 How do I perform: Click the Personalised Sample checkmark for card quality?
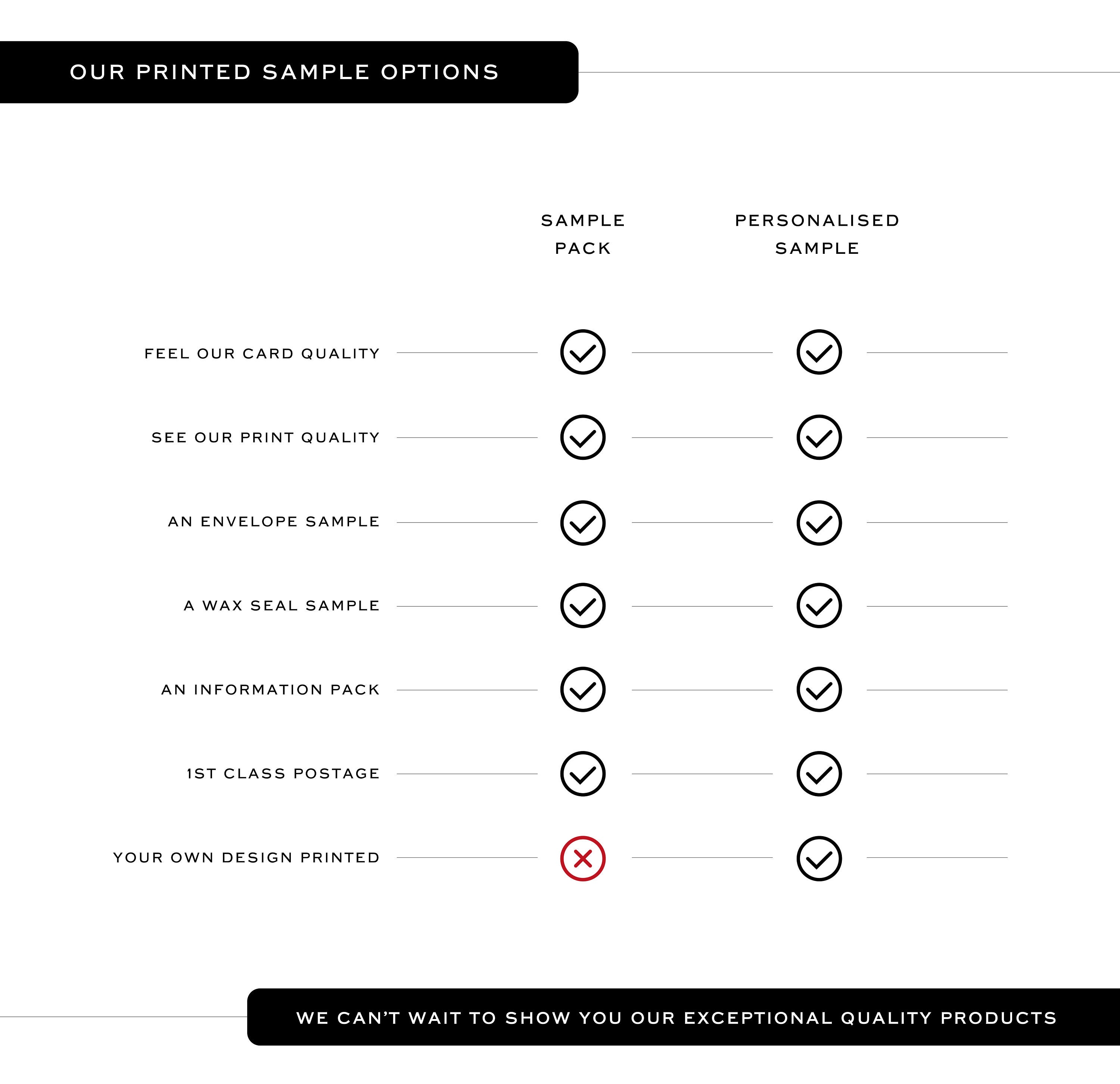(x=819, y=352)
